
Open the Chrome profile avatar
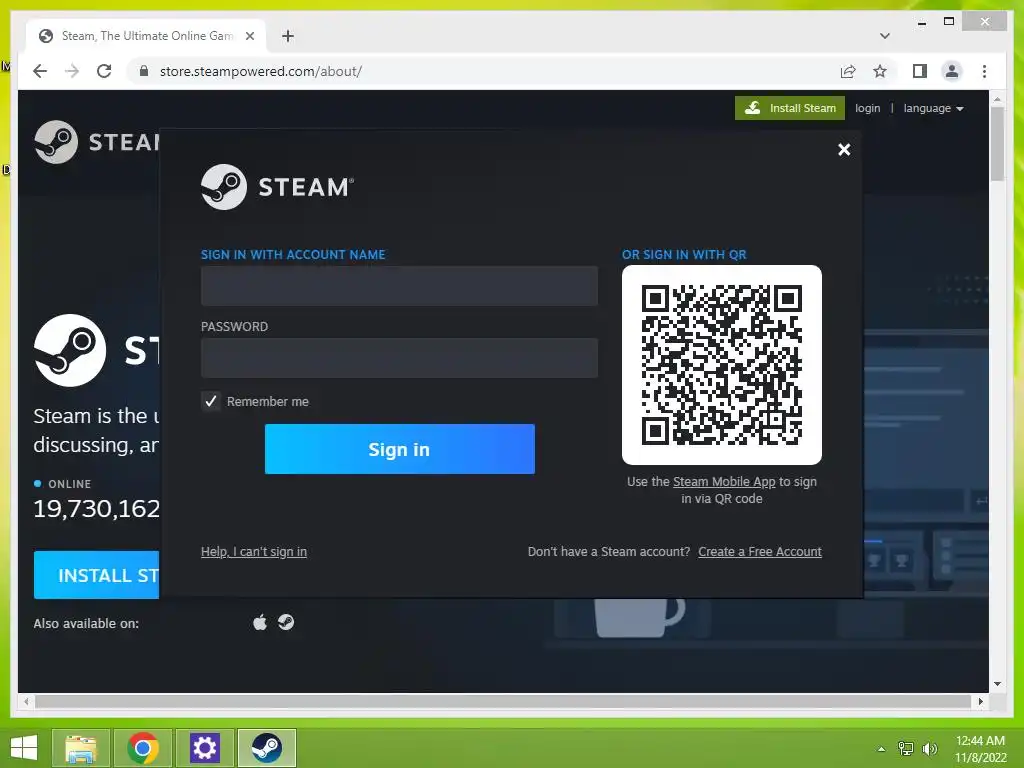pyautogui.click(x=952, y=71)
